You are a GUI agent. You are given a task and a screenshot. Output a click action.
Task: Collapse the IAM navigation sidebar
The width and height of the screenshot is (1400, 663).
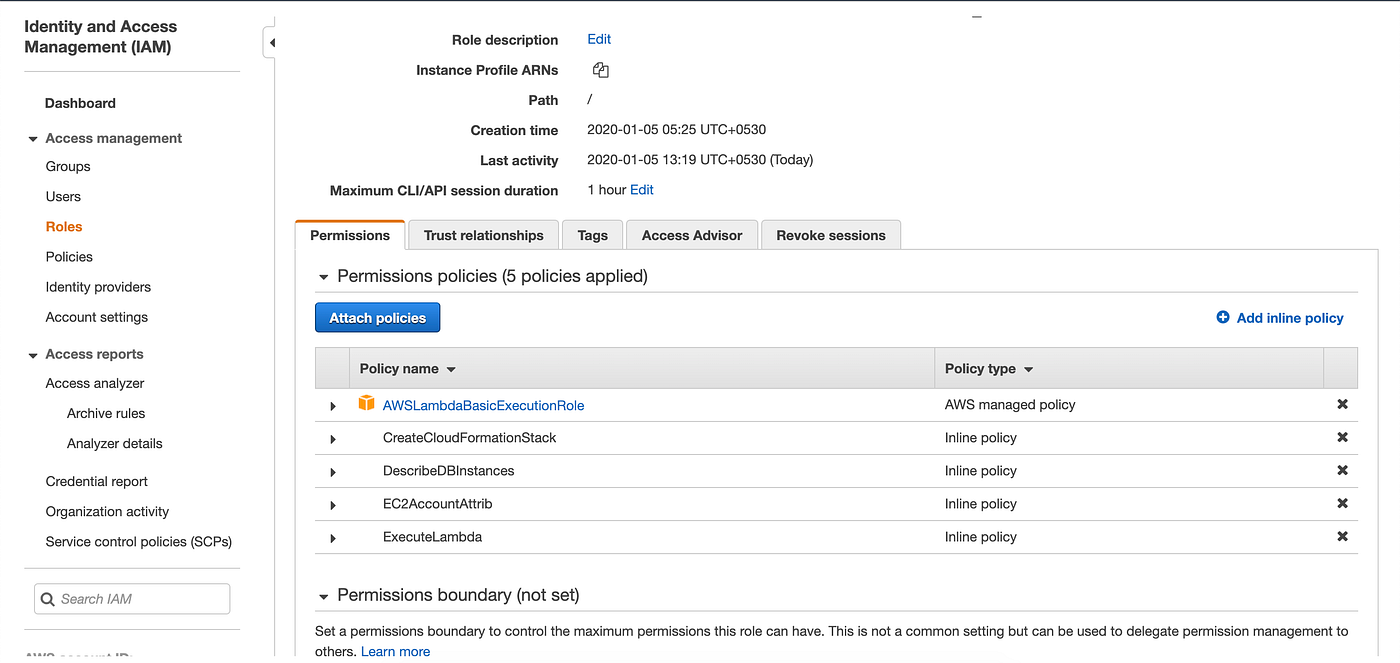click(271, 41)
